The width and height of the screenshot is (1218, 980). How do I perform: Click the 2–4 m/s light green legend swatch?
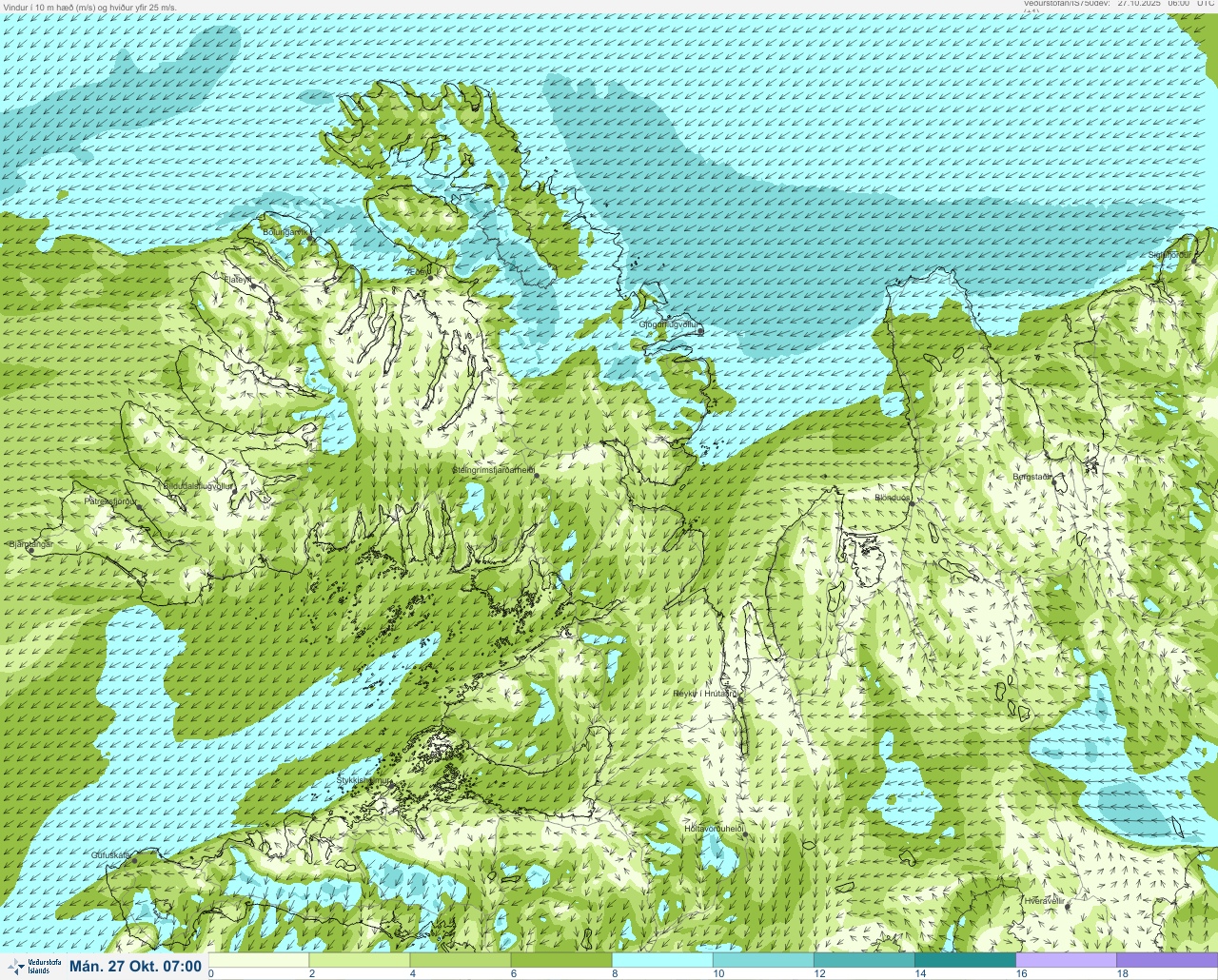click(x=360, y=960)
